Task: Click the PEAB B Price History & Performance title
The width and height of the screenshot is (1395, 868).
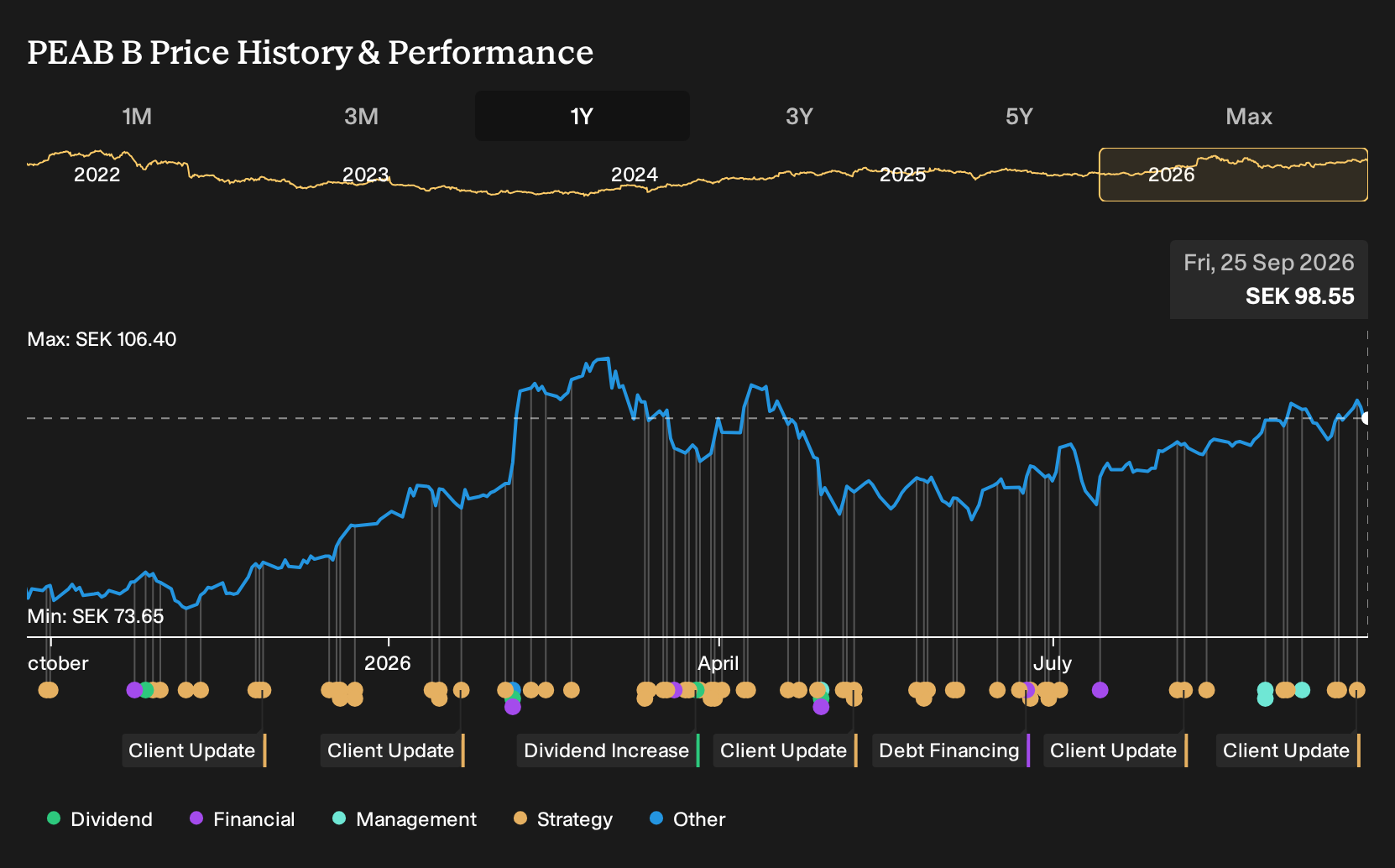Action: [311, 52]
